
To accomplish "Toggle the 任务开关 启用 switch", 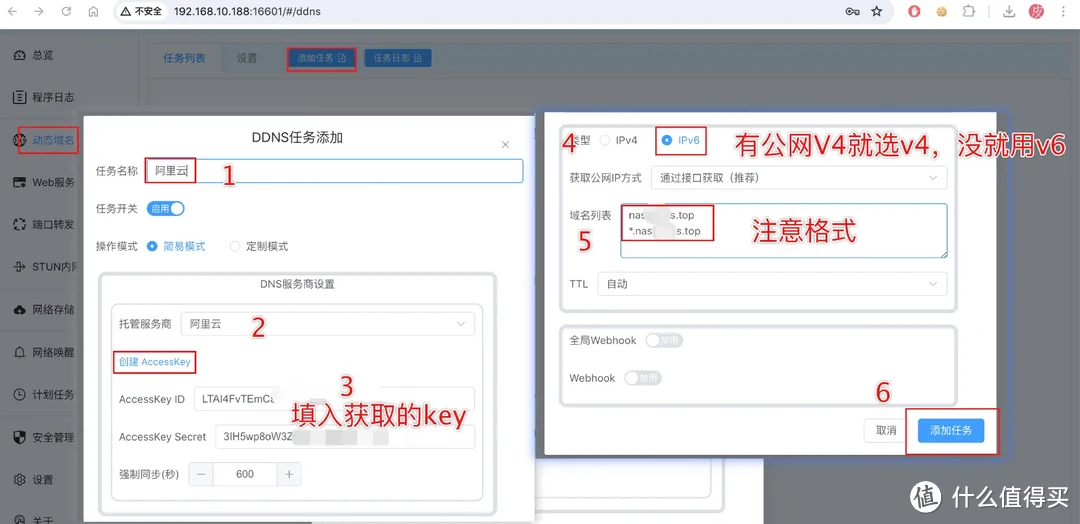I will [166, 209].
